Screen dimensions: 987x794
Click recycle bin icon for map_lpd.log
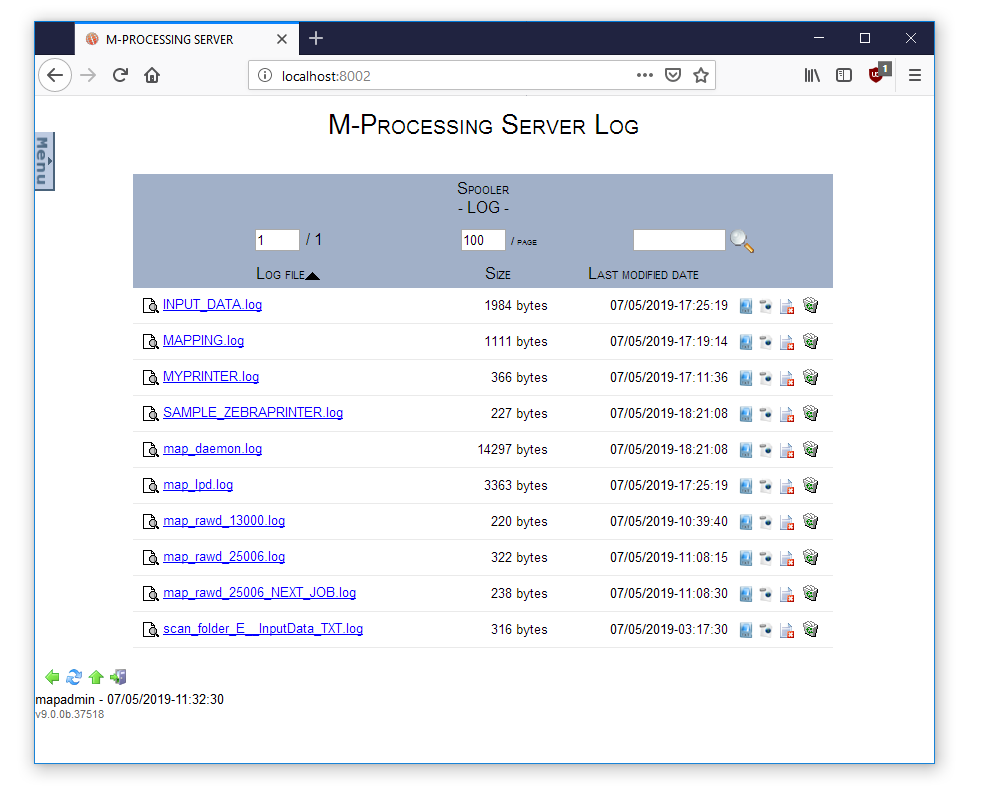click(811, 486)
